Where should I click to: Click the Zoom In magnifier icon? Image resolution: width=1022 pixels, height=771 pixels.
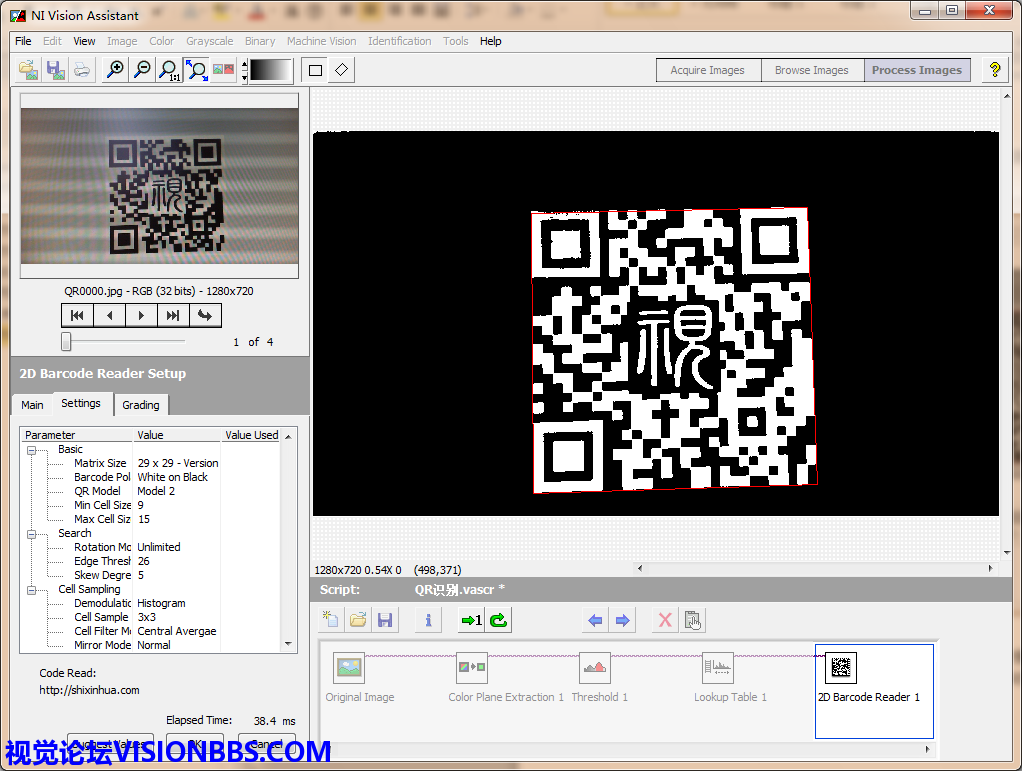click(115, 70)
